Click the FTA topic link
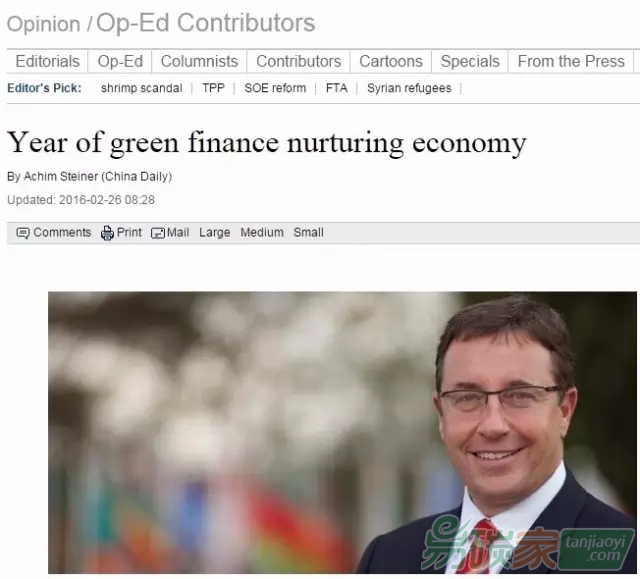The height and width of the screenshot is (579, 640). pyautogui.click(x=337, y=88)
